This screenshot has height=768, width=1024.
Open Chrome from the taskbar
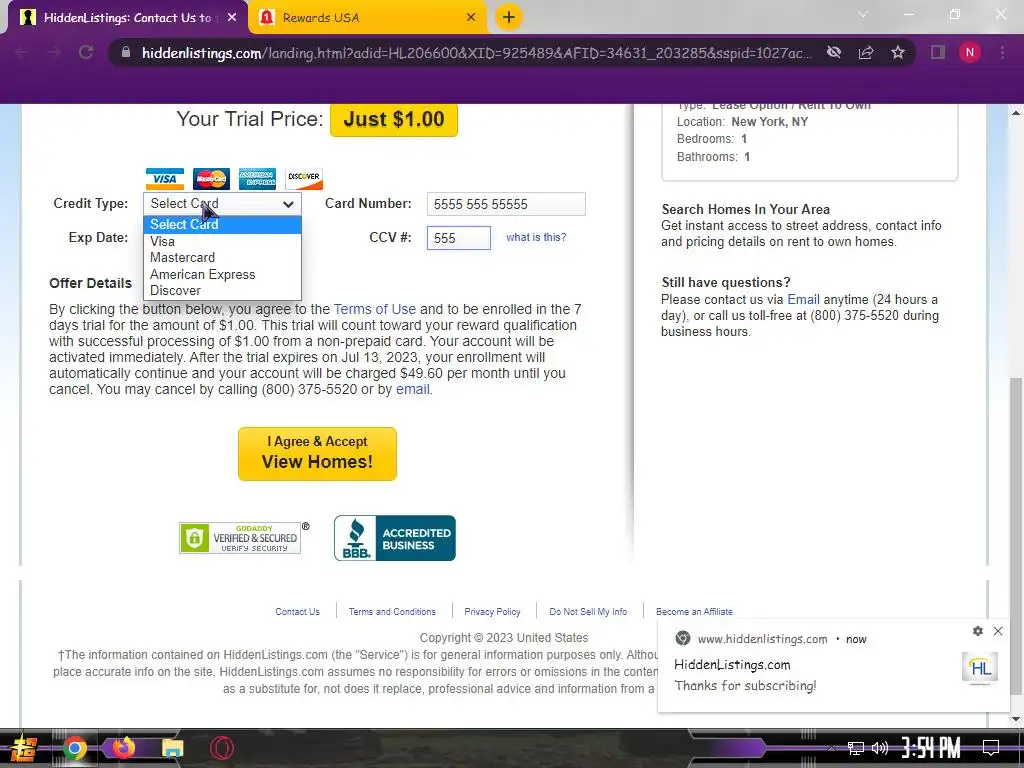tap(74, 748)
